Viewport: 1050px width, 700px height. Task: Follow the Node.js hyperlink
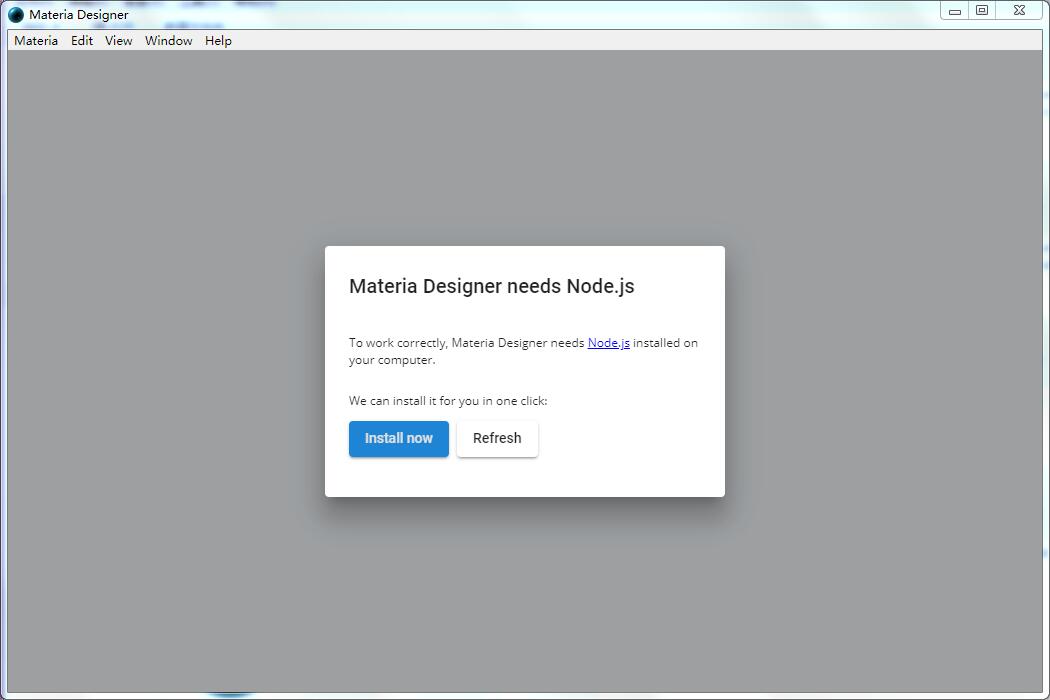(x=608, y=343)
